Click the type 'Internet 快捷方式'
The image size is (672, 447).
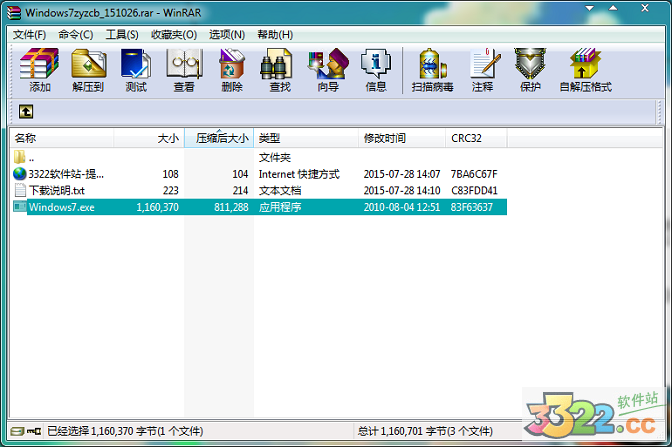tap(299, 174)
